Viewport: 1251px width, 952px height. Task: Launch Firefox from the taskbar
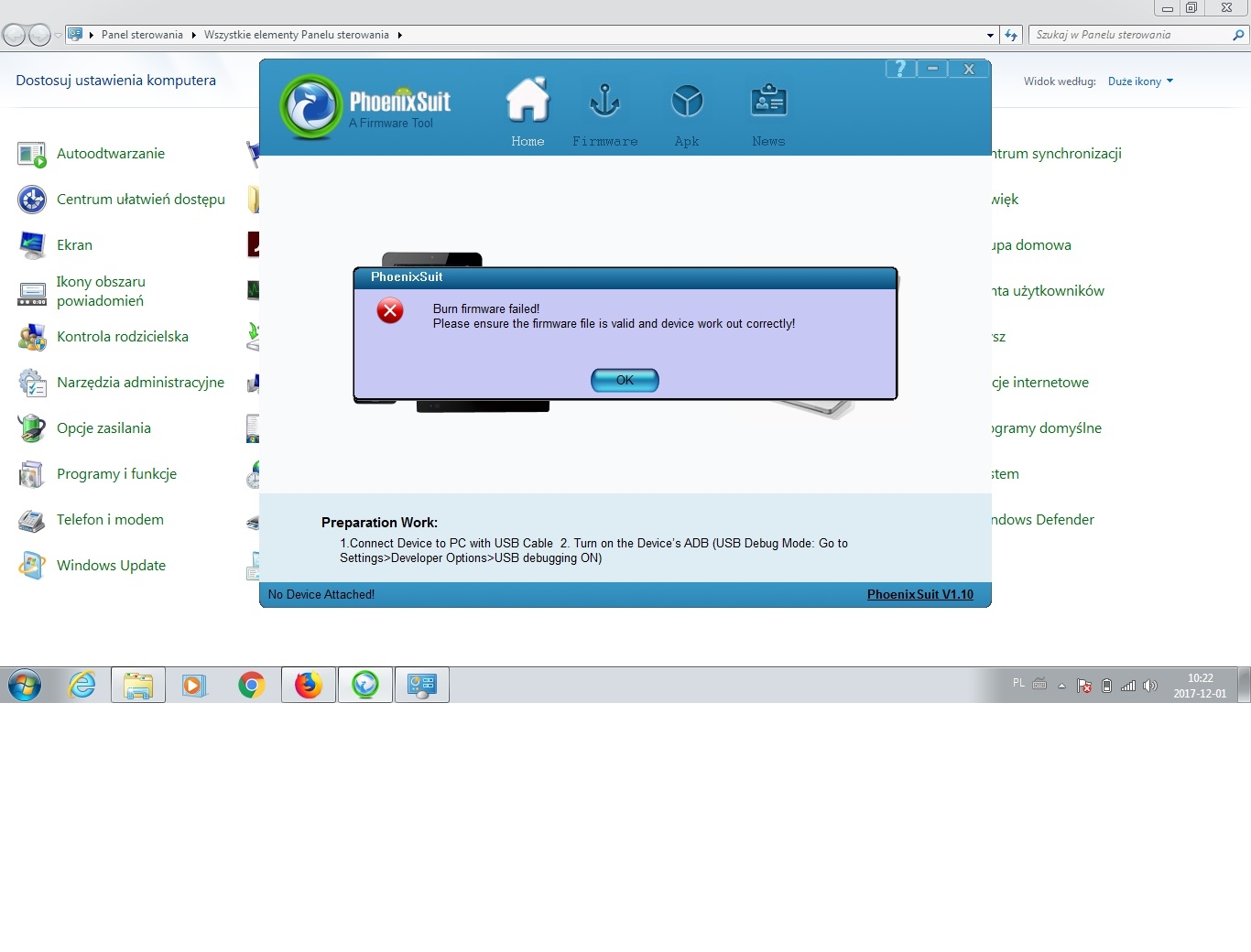(x=309, y=685)
